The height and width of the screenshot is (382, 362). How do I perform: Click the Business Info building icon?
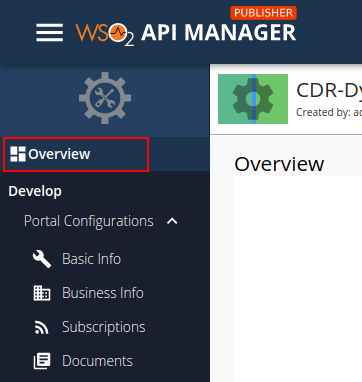[x=42, y=293]
